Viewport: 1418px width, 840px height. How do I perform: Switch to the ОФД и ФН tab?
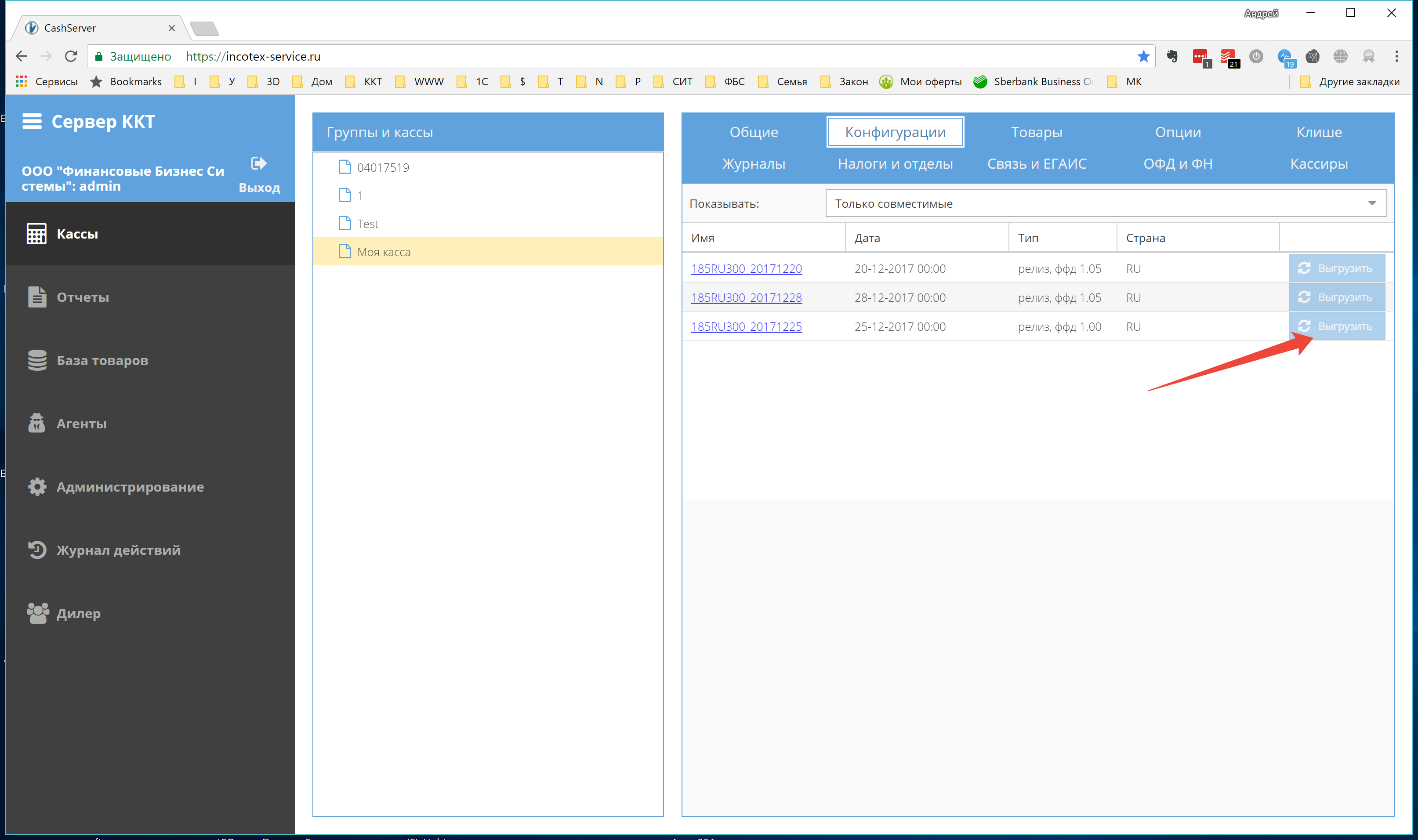(1178, 163)
